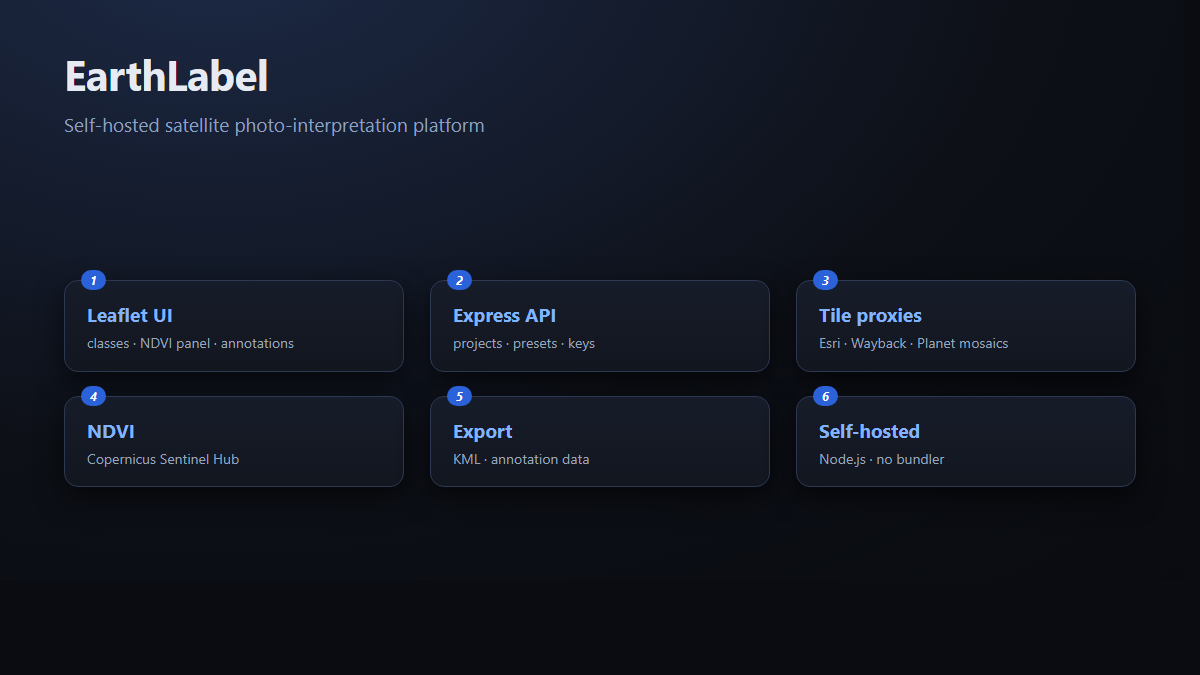Click the number 6 badge
Image resolution: width=1200 pixels, height=675 pixels.
(825, 396)
